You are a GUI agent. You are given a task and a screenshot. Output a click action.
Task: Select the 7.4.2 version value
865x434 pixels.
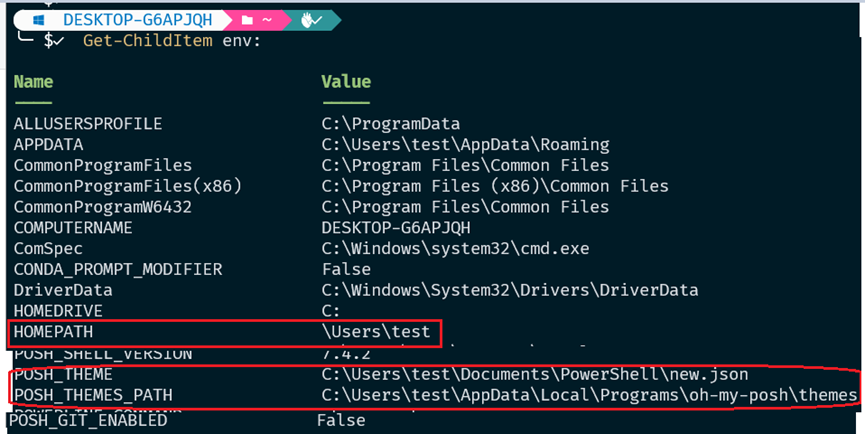[x=346, y=354]
